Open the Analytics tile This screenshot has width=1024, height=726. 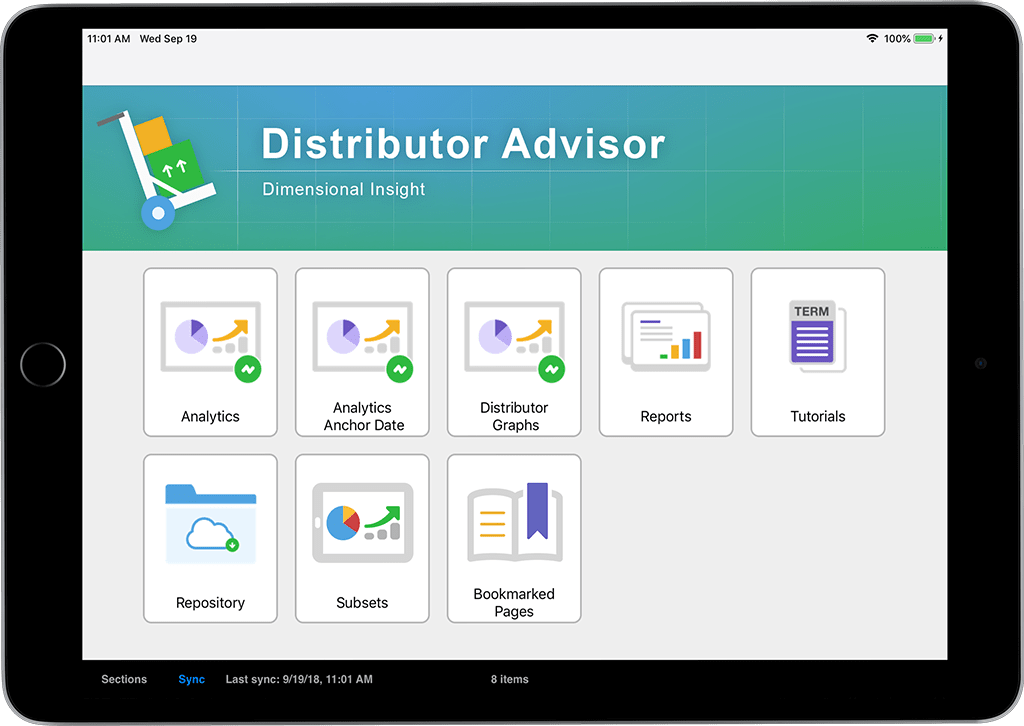pos(210,352)
